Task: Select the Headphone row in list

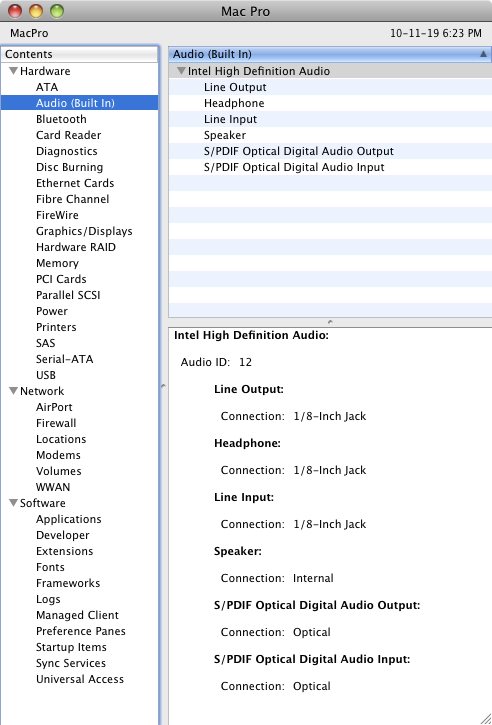Action: pyautogui.click(x=330, y=103)
